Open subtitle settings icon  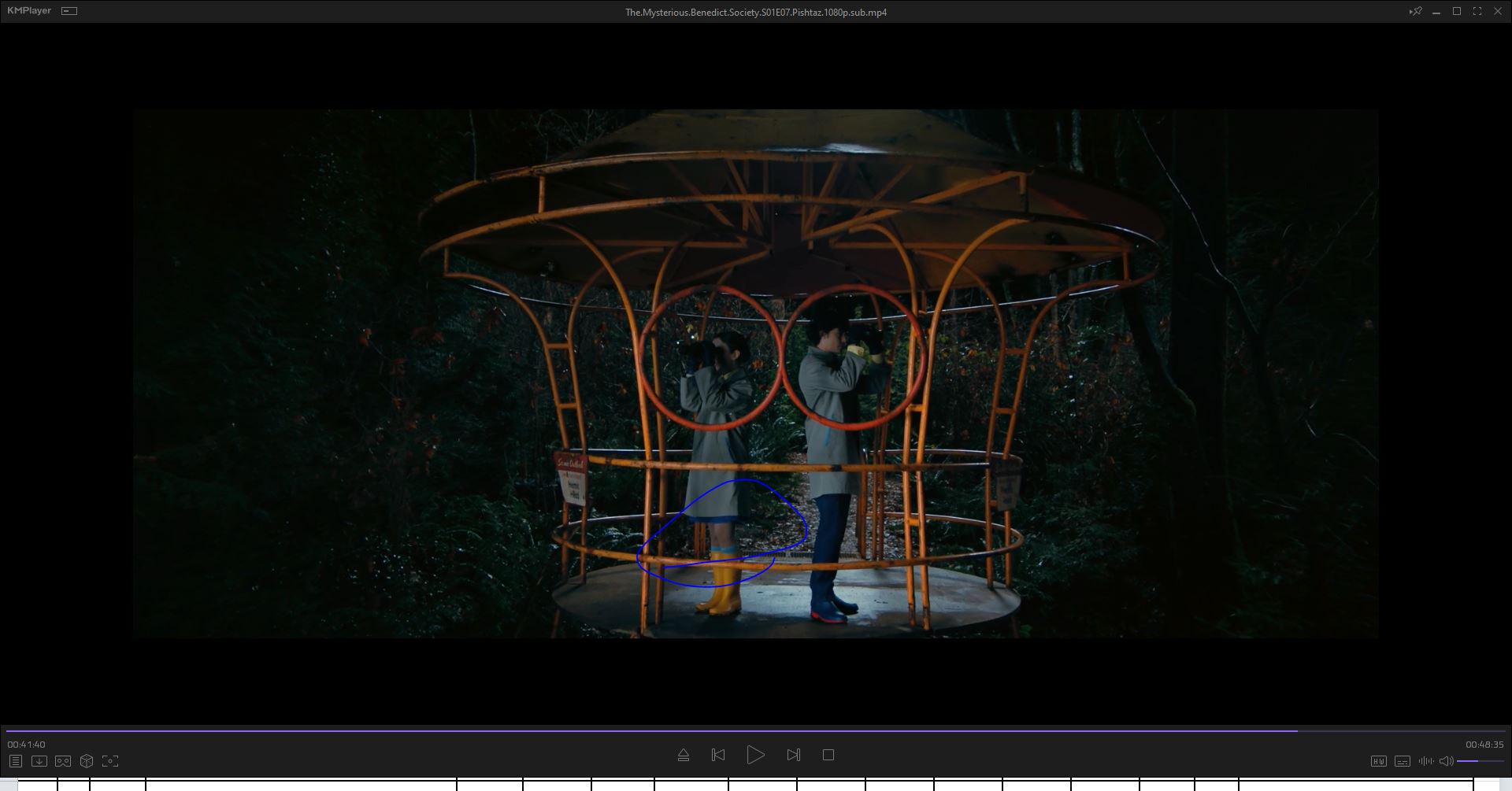click(1402, 761)
